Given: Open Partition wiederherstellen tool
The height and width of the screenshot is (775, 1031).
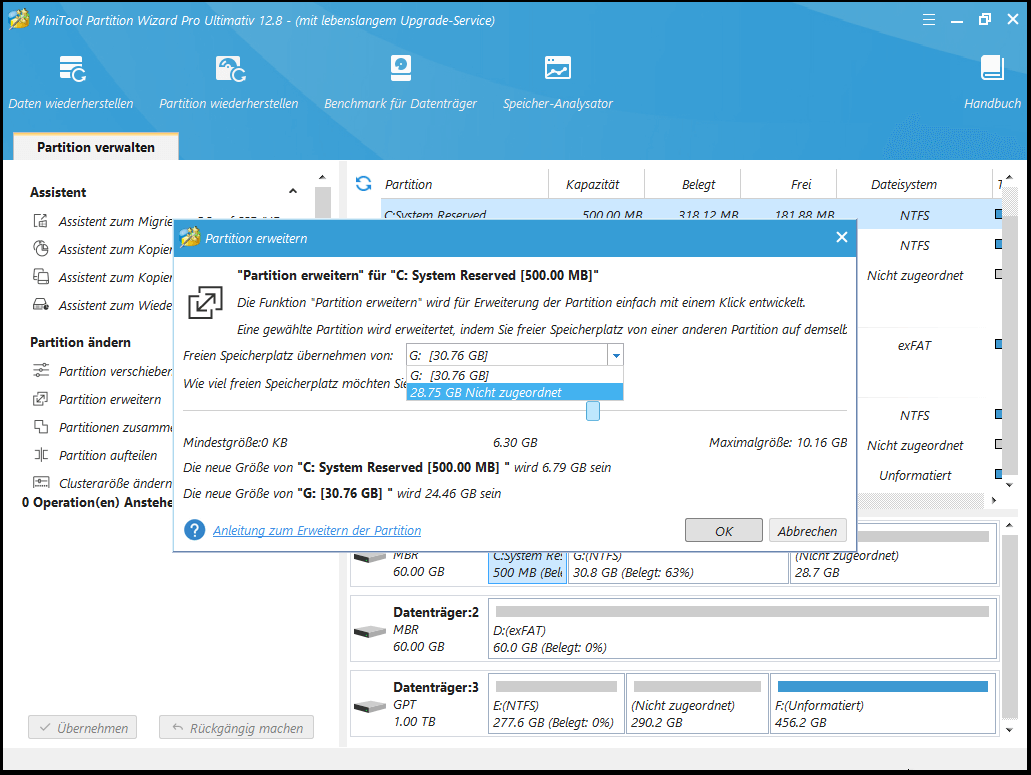Looking at the screenshot, I should [x=229, y=82].
